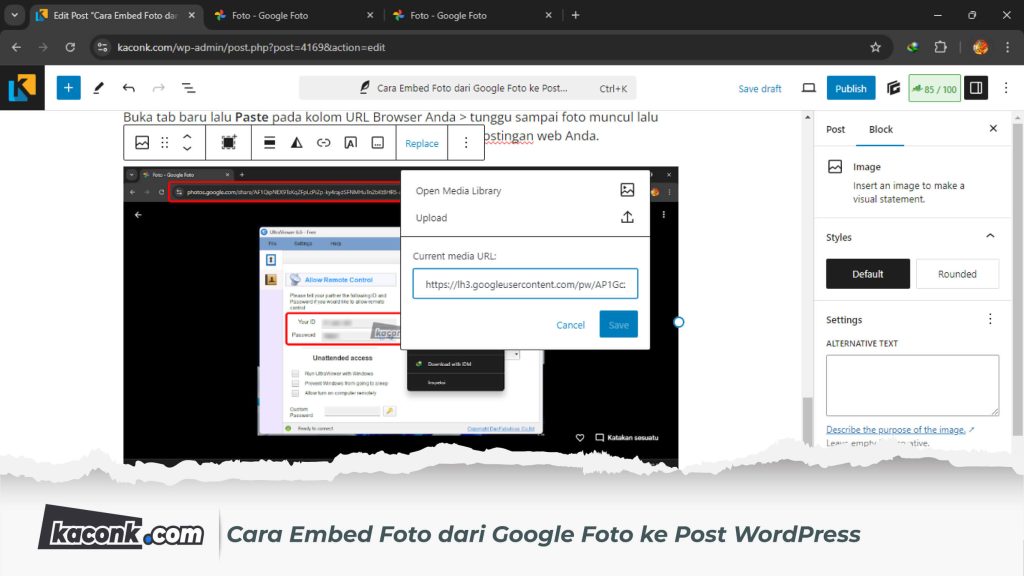
Task: Move the image block up
Action: (187, 136)
